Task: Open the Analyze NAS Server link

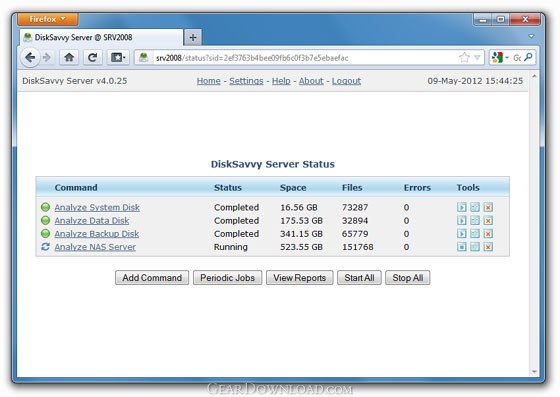Action: (95, 247)
